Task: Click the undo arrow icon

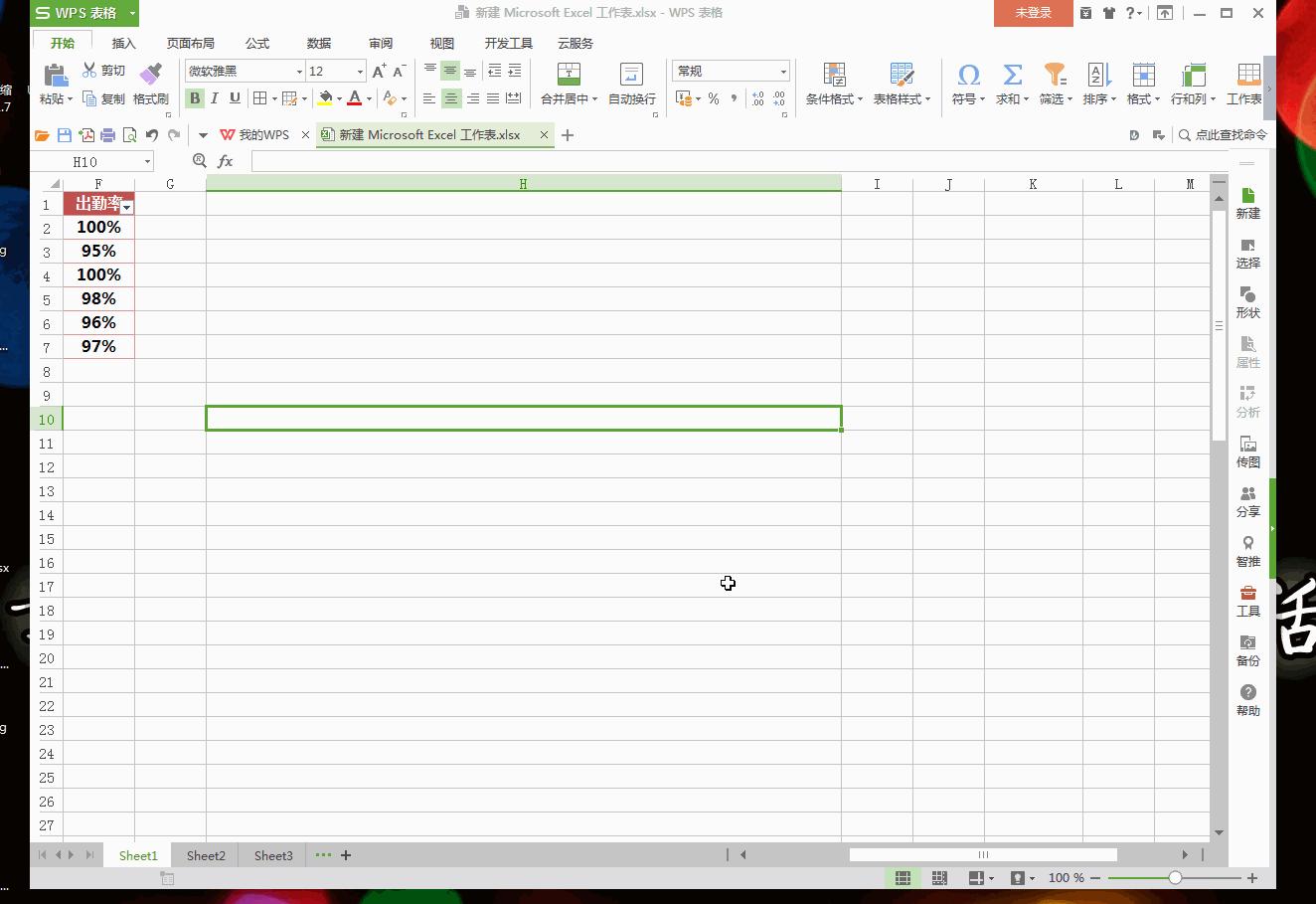Action: pyautogui.click(x=152, y=135)
